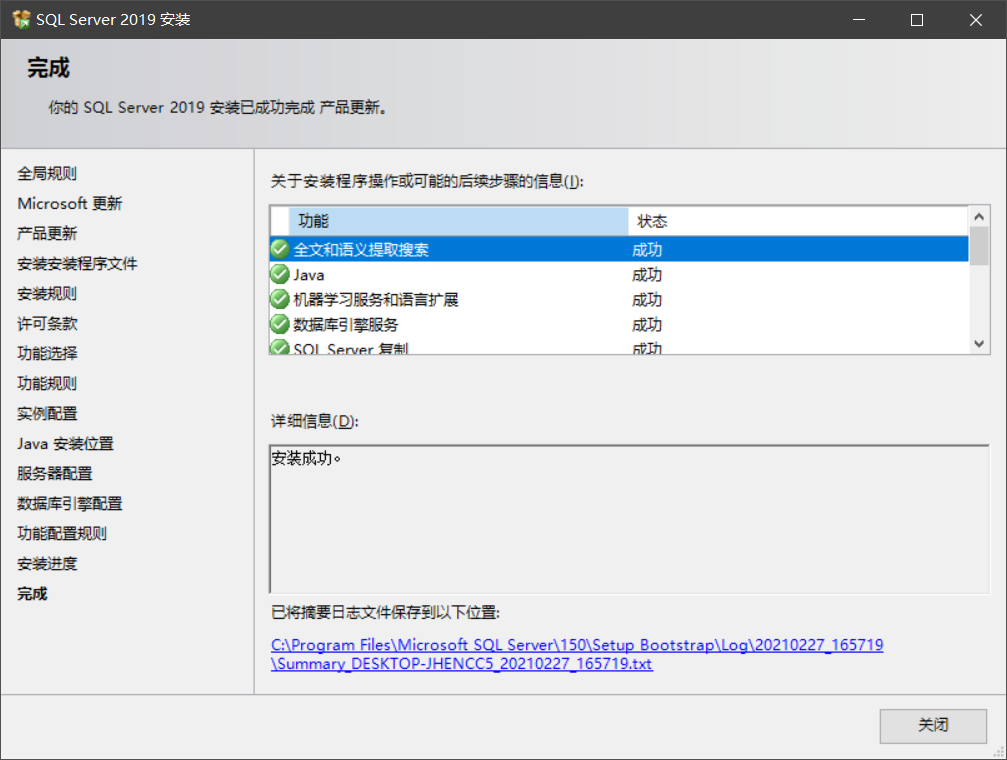Click the 状态 column header
The image size is (1007, 760).
(x=798, y=221)
